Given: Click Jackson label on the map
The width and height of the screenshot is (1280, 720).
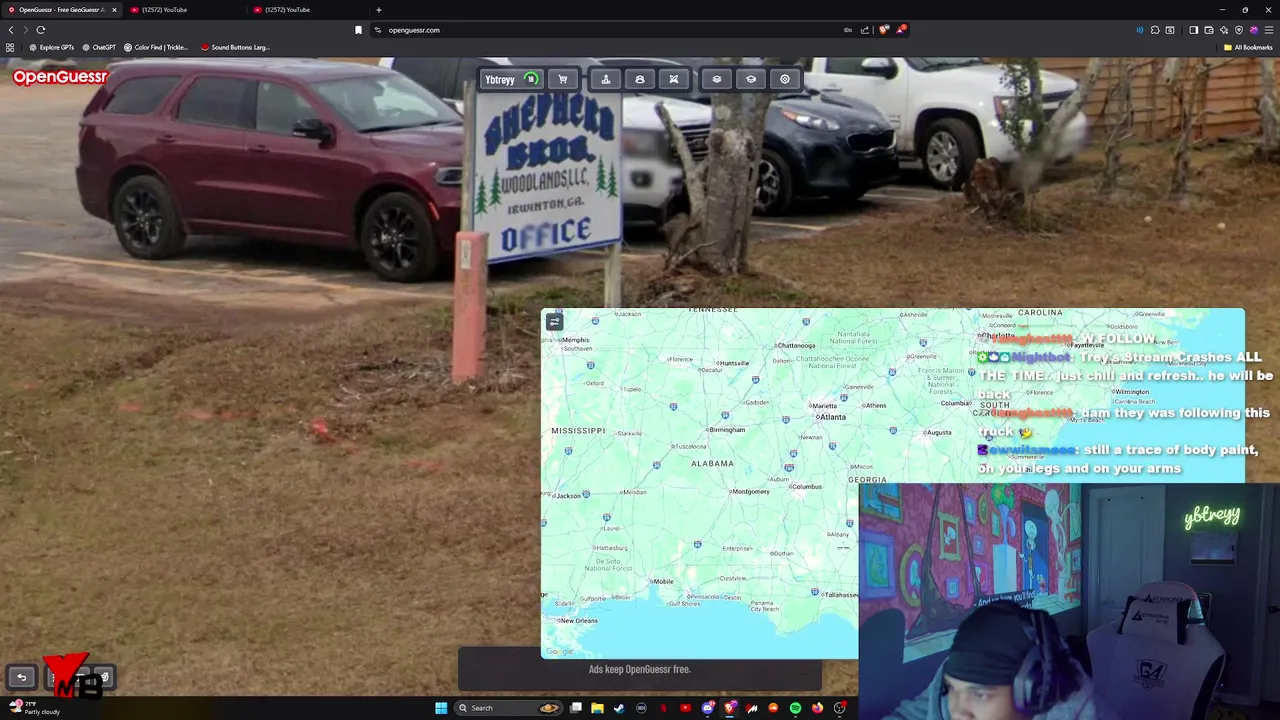Looking at the screenshot, I should 569,495.
